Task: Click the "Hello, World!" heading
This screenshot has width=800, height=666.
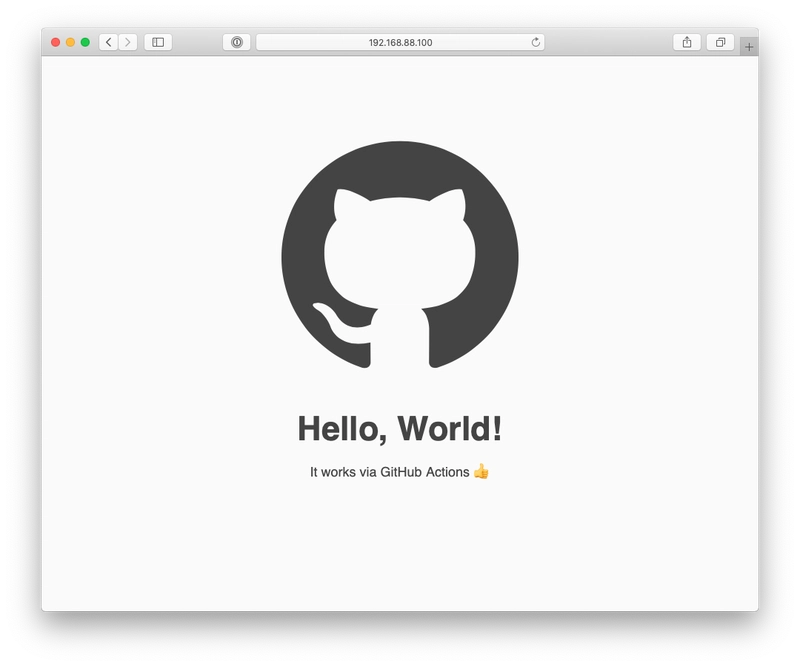Action: [x=400, y=429]
